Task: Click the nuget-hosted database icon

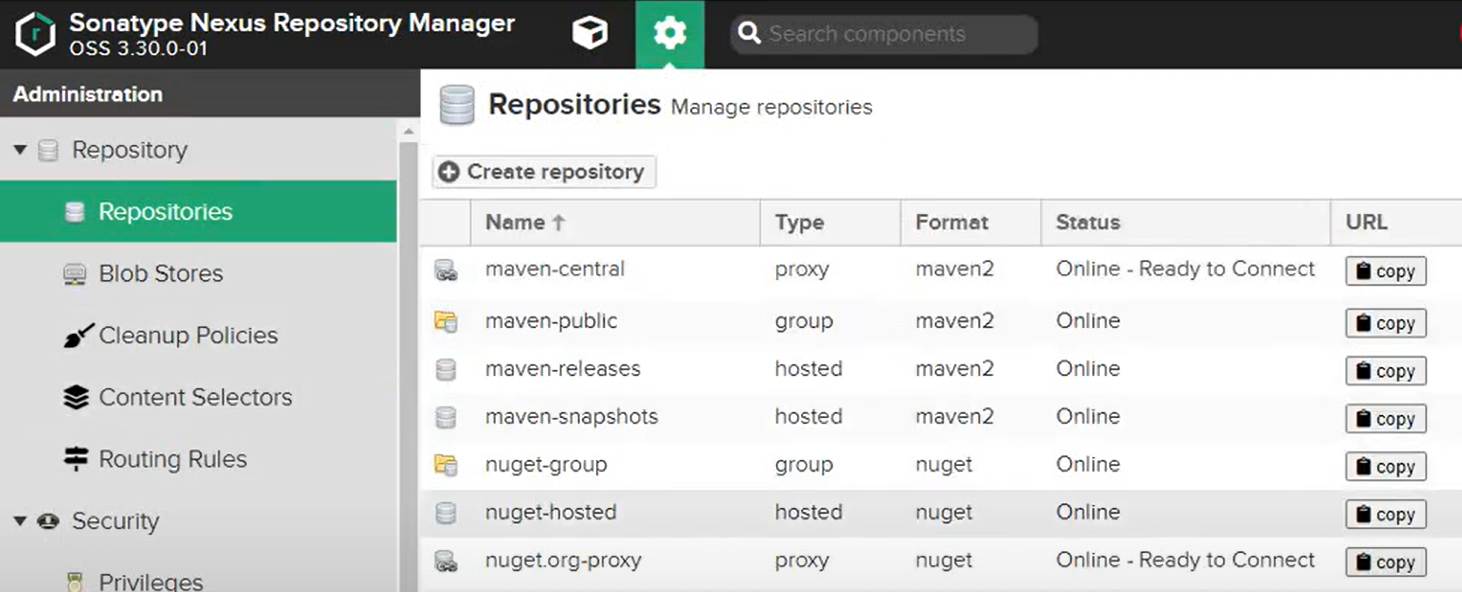Action: click(446, 514)
